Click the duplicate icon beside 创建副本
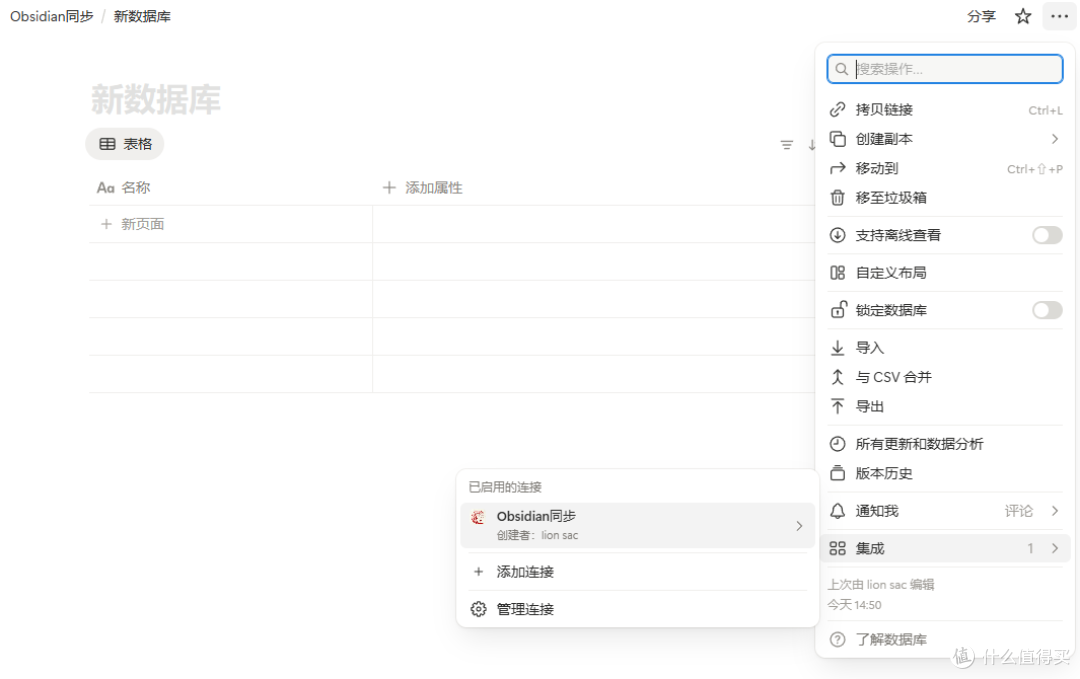The width and height of the screenshot is (1080, 679). pyautogui.click(x=838, y=139)
